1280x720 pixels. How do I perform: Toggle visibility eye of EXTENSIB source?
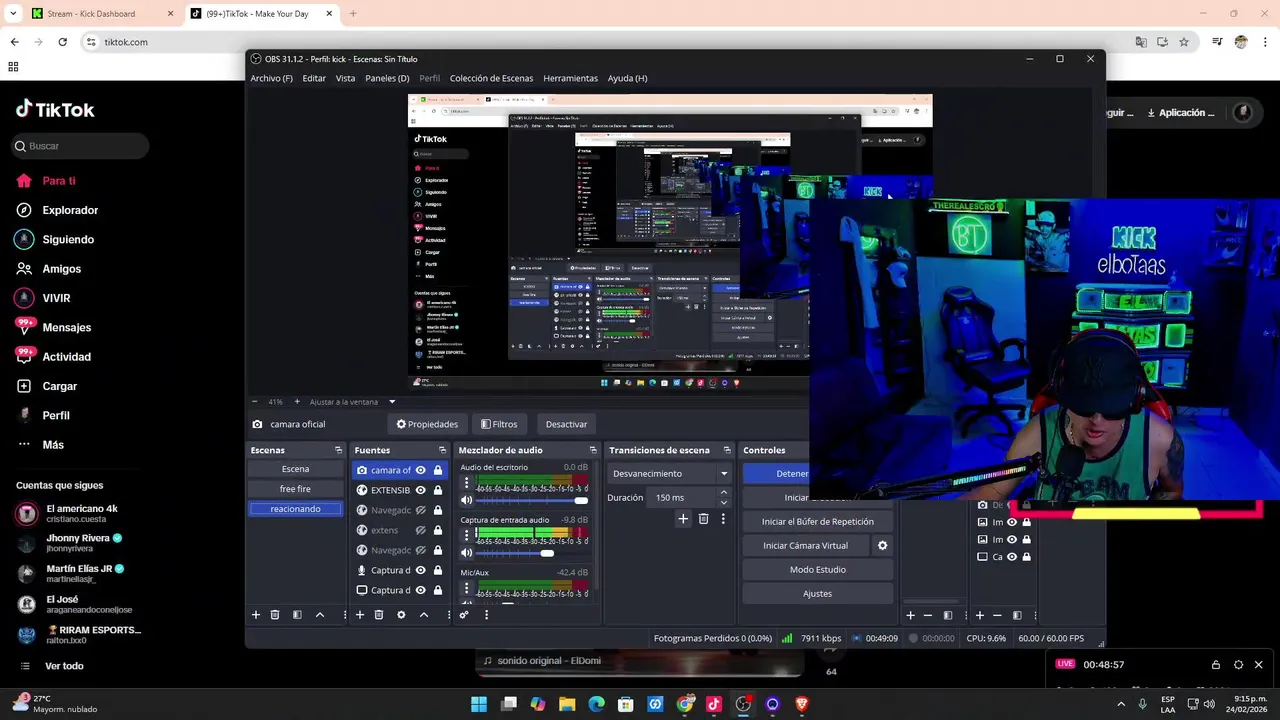(x=421, y=490)
